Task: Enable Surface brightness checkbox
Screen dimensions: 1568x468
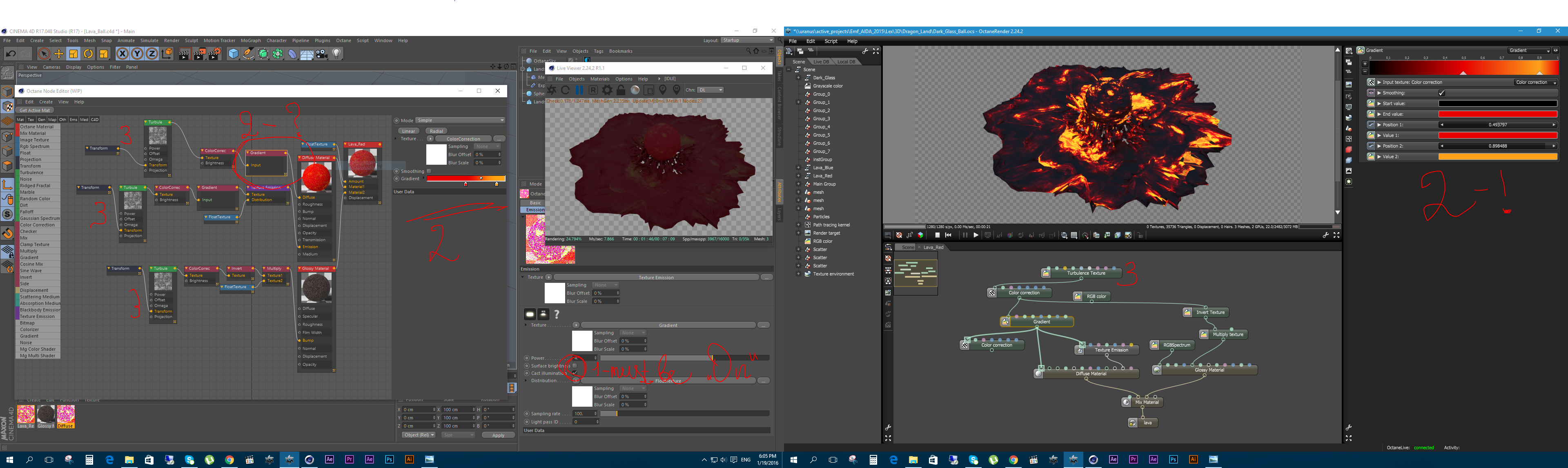Action: [x=575, y=366]
